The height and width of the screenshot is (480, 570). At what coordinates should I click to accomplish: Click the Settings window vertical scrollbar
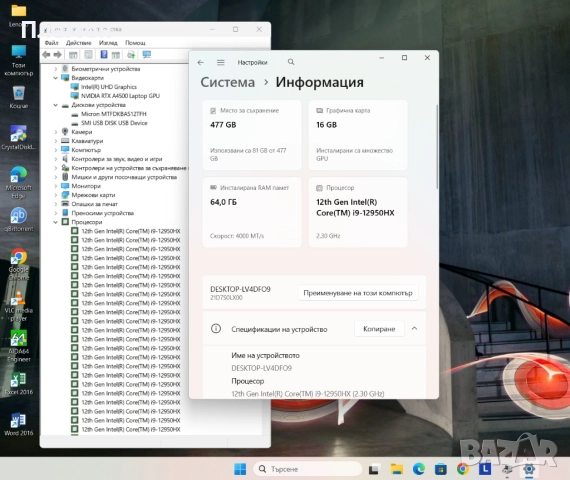click(x=437, y=147)
